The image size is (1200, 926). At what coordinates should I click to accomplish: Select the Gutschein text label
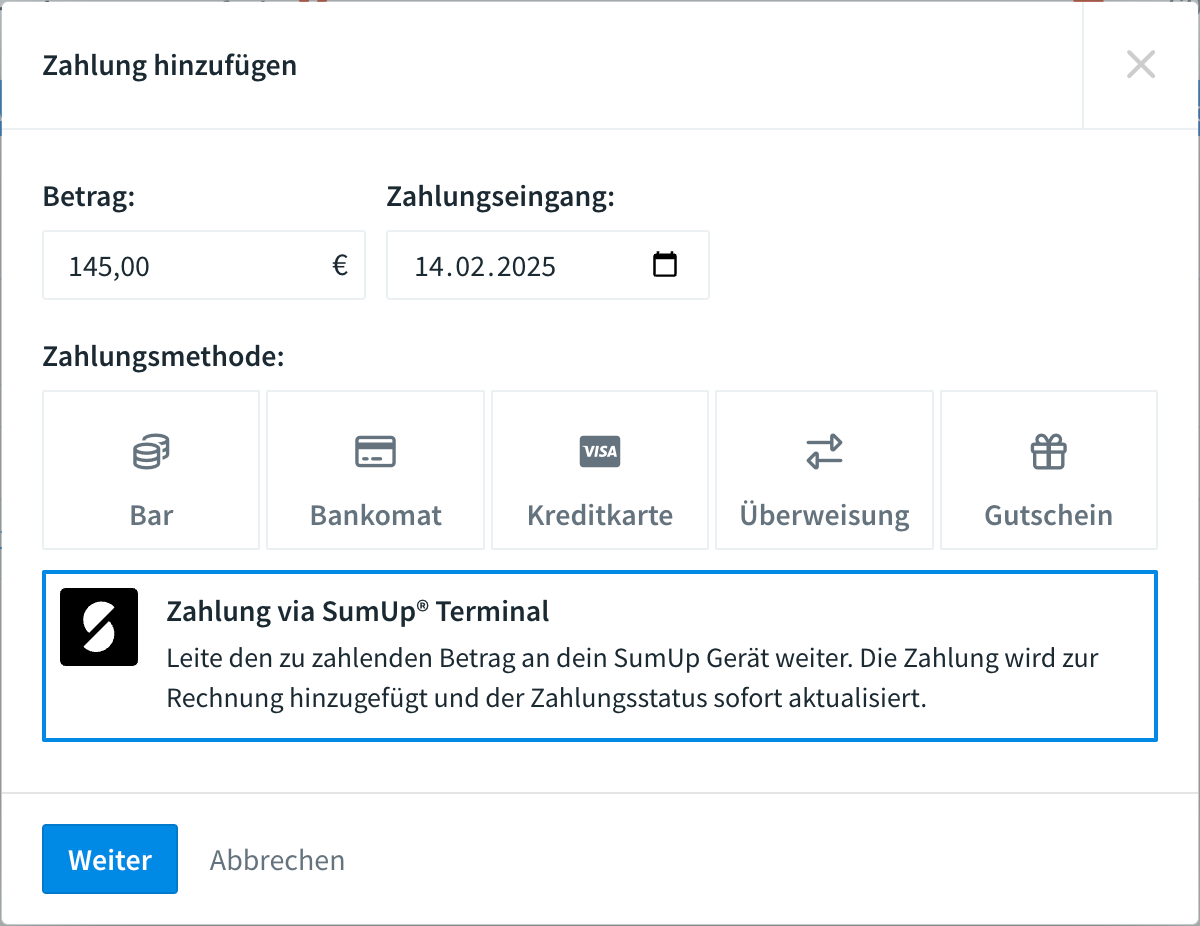click(x=1049, y=516)
